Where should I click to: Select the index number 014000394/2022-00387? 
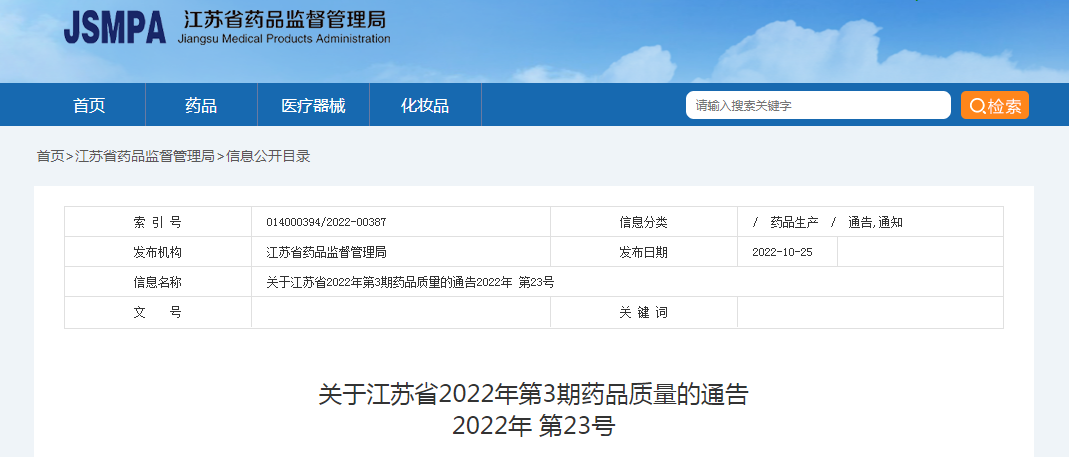327,222
